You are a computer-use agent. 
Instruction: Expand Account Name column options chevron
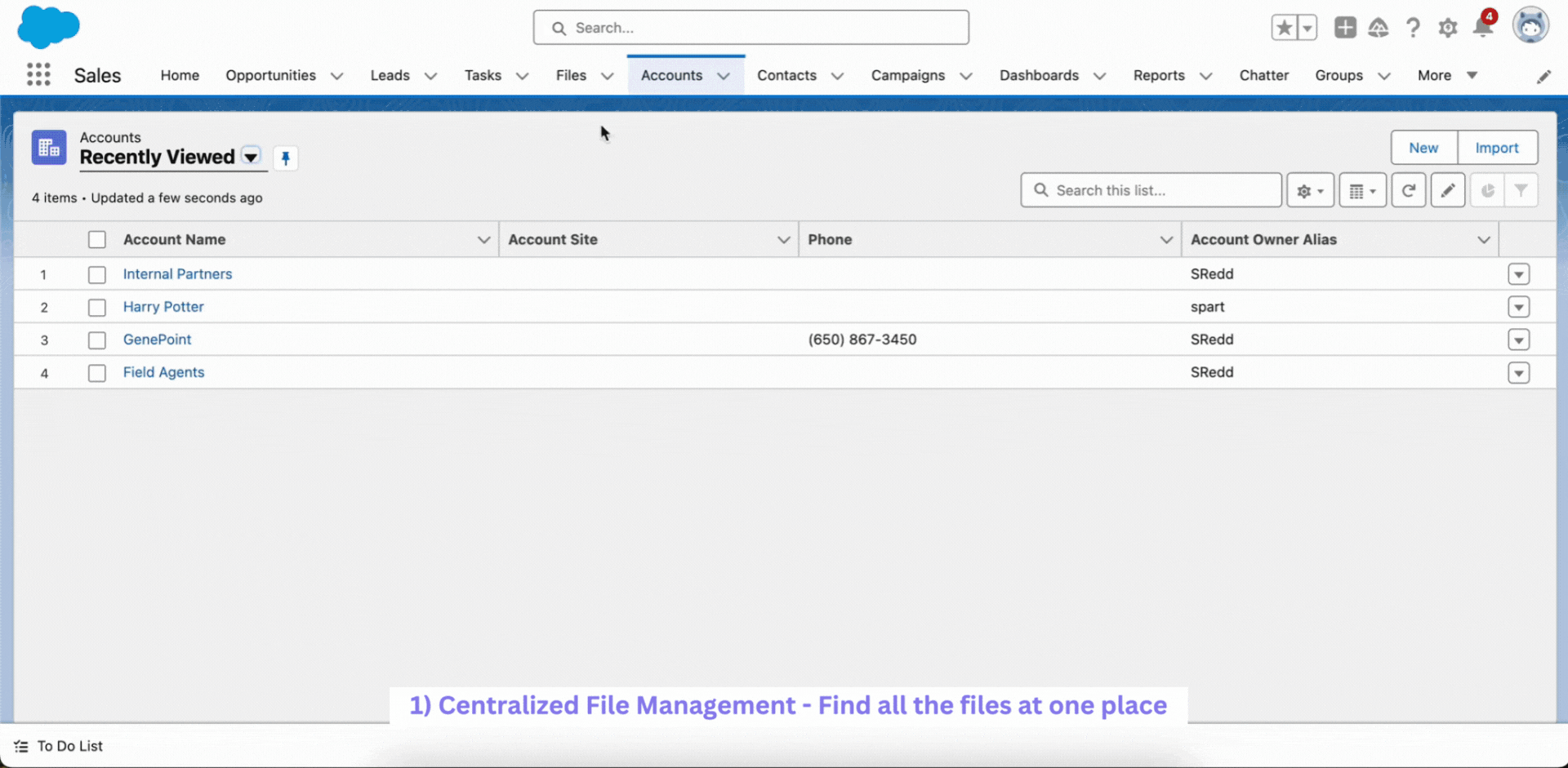coord(483,239)
